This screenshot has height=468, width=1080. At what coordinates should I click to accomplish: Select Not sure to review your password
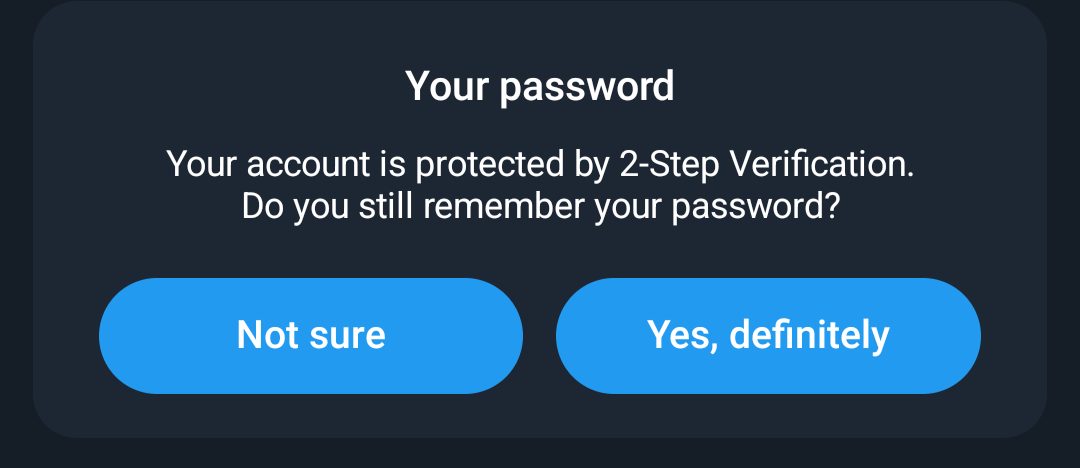point(311,336)
